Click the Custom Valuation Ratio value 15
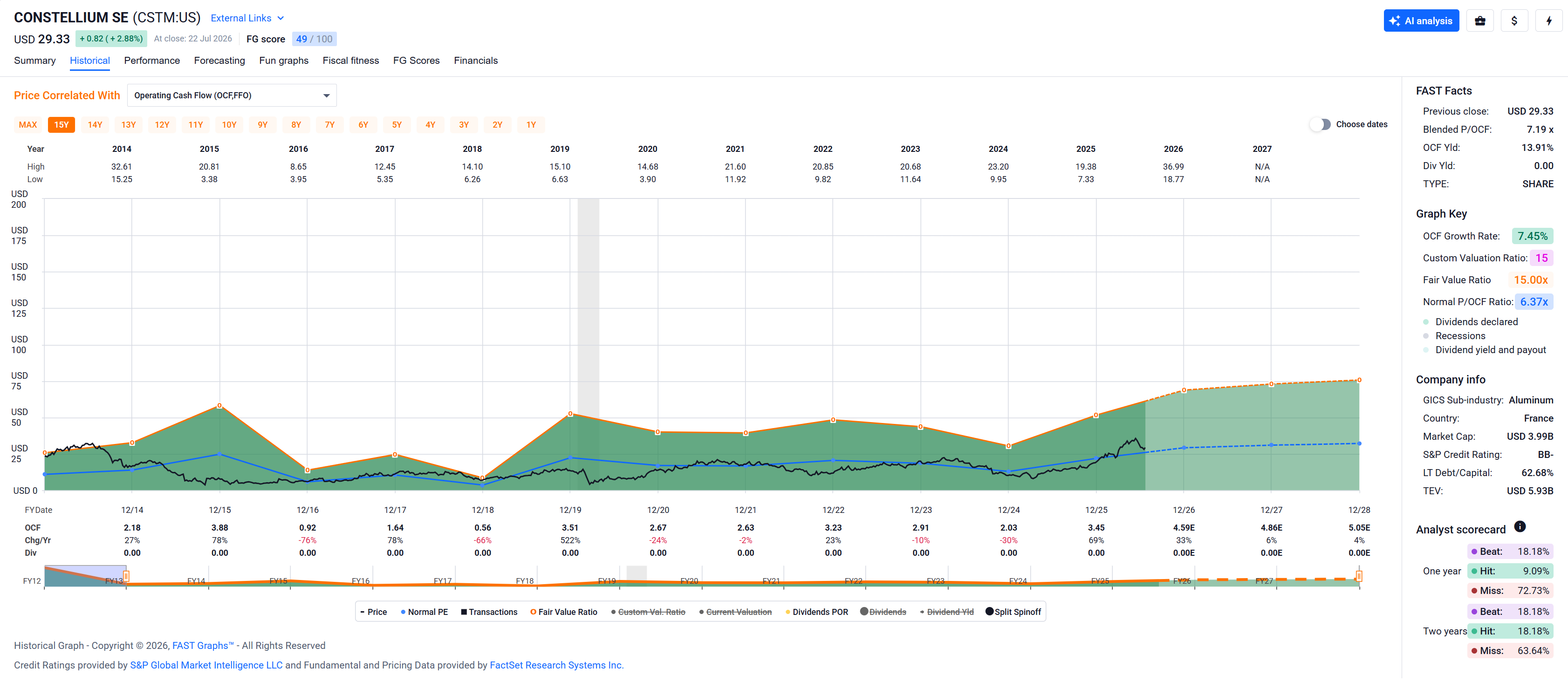Image resolution: width=1568 pixels, height=682 pixels. [1541, 258]
